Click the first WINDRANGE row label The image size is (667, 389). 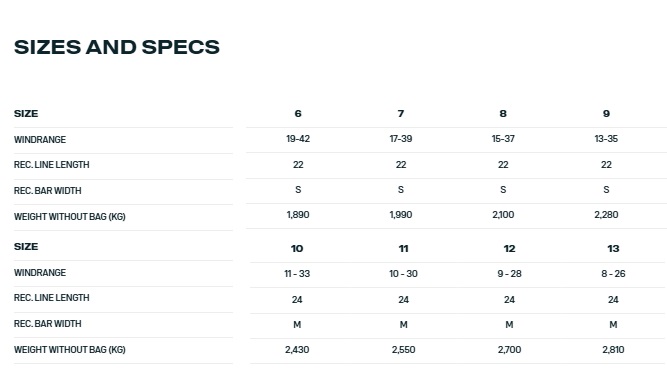pos(40,140)
